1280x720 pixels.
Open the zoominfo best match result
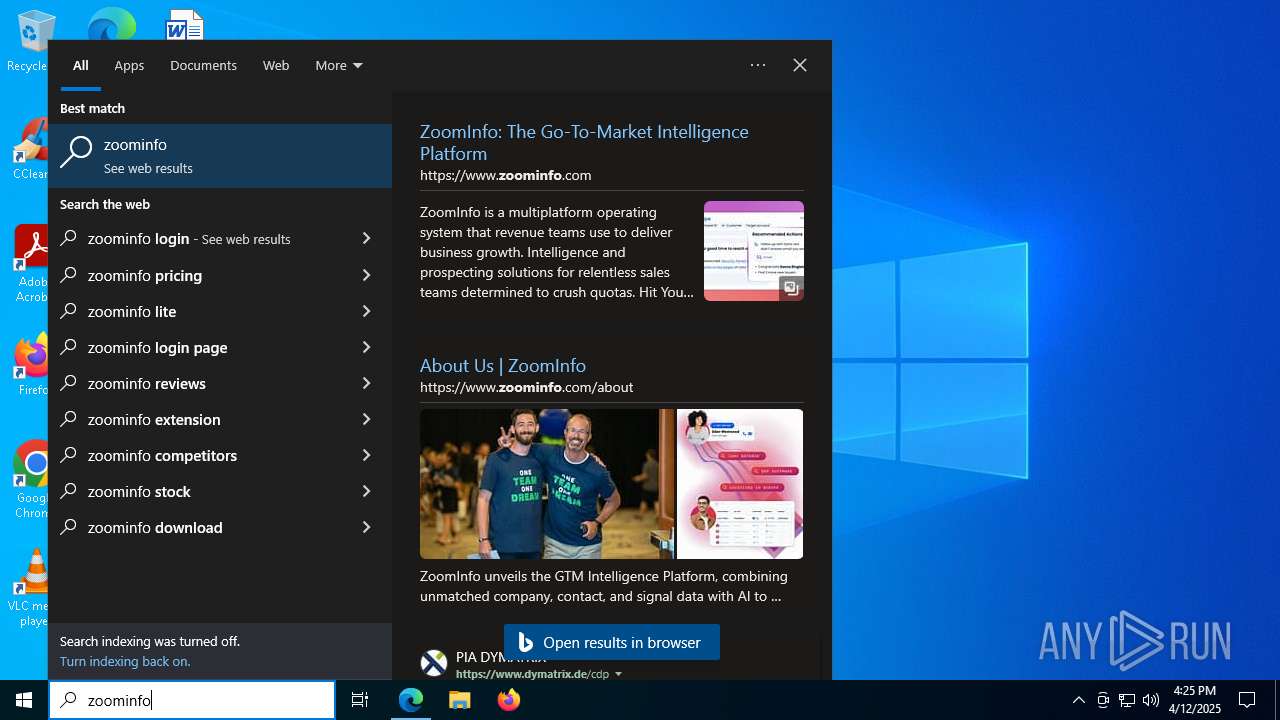(220, 156)
